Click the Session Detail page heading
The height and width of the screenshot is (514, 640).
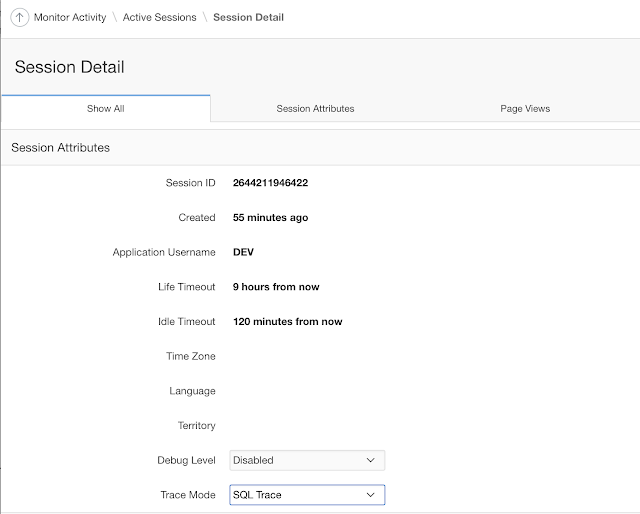click(x=70, y=67)
